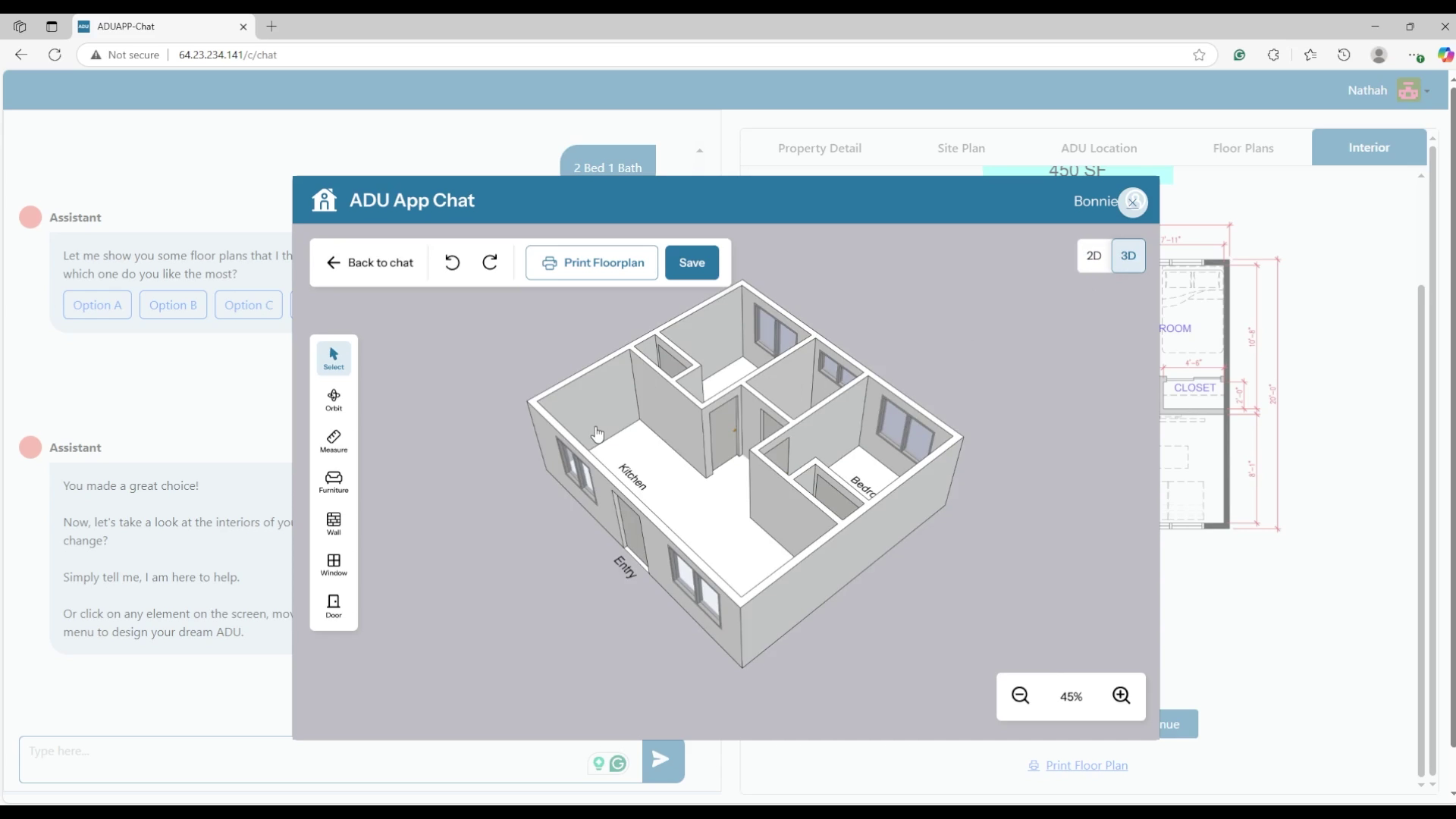Zoom out with magnifier minus icon
1456x819 pixels.
(x=1021, y=695)
